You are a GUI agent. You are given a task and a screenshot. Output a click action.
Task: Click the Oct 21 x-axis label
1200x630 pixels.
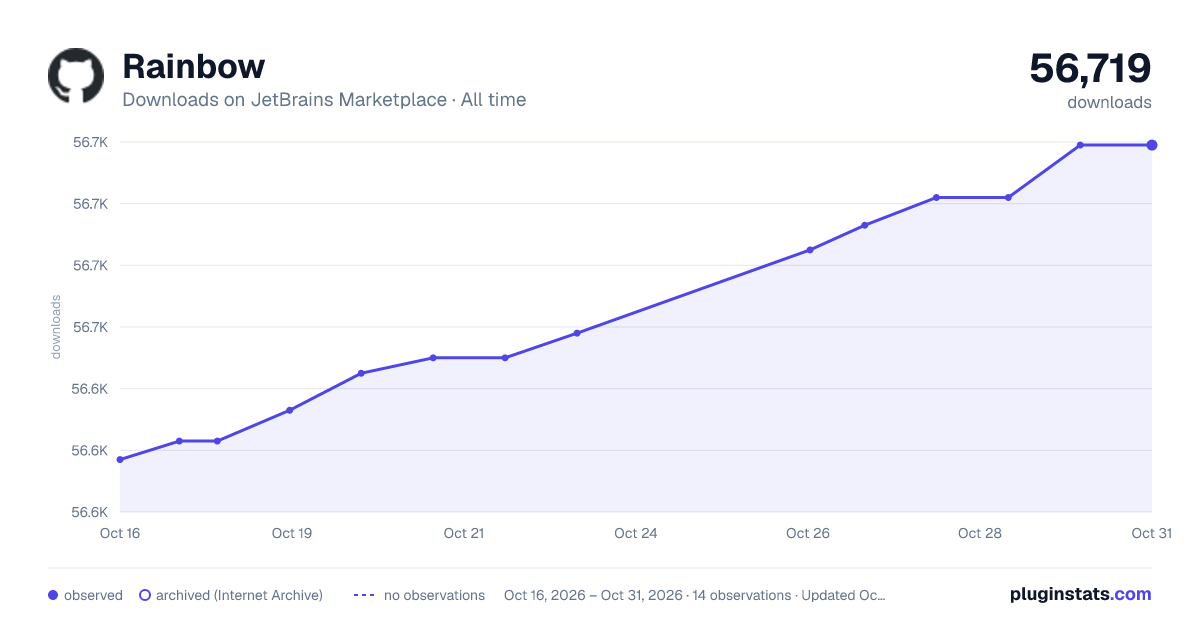pos(464,533)
